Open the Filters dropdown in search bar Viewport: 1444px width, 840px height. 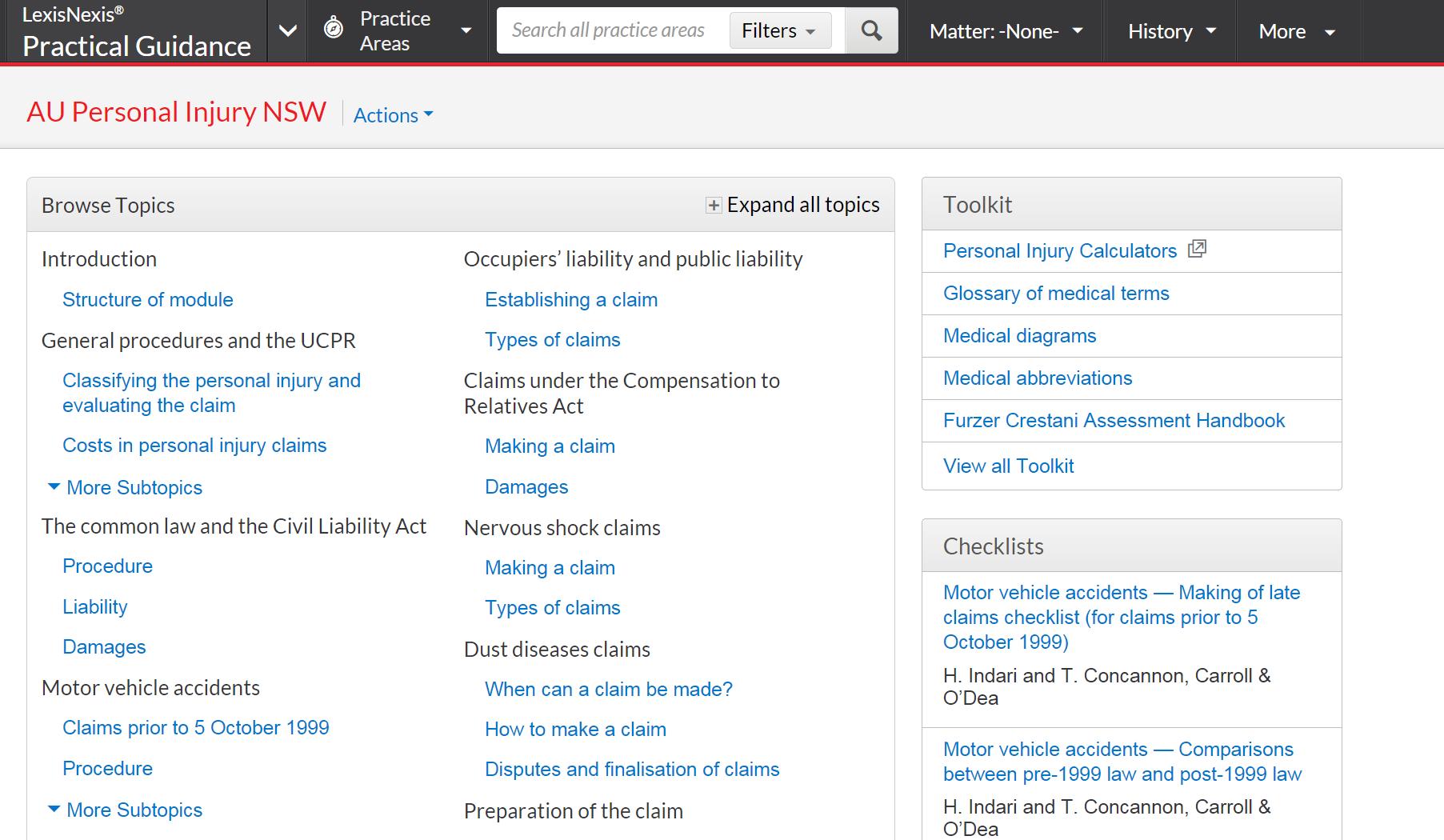pos(779,31)
